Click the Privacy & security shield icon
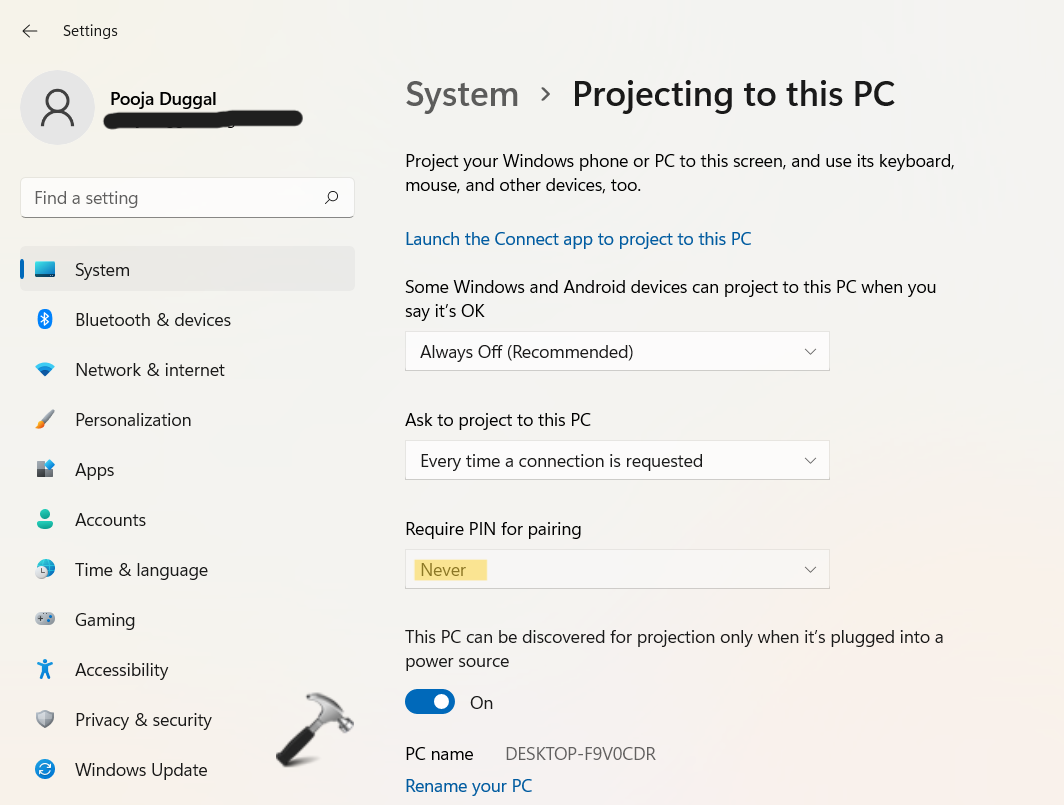The width and height of the screenshot is (1064, 805). tap(45, 720)
